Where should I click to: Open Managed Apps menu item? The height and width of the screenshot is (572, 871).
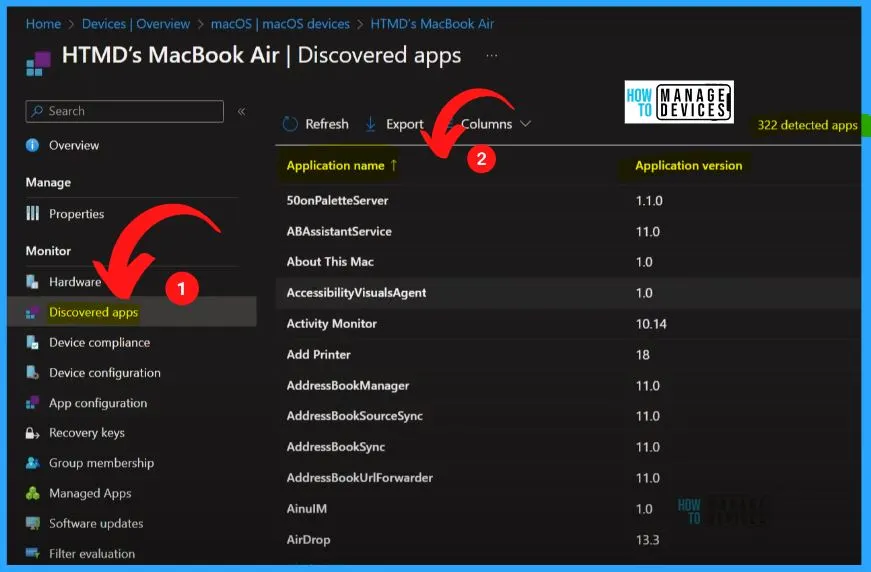coord(90,493)
